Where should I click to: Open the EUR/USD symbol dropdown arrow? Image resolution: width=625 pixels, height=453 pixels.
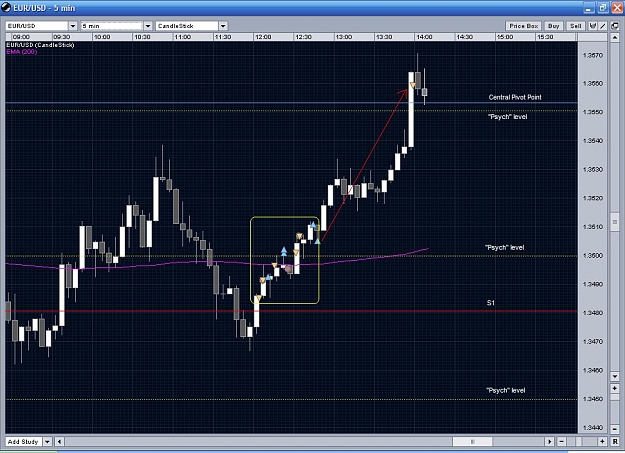tap(73, 26)
